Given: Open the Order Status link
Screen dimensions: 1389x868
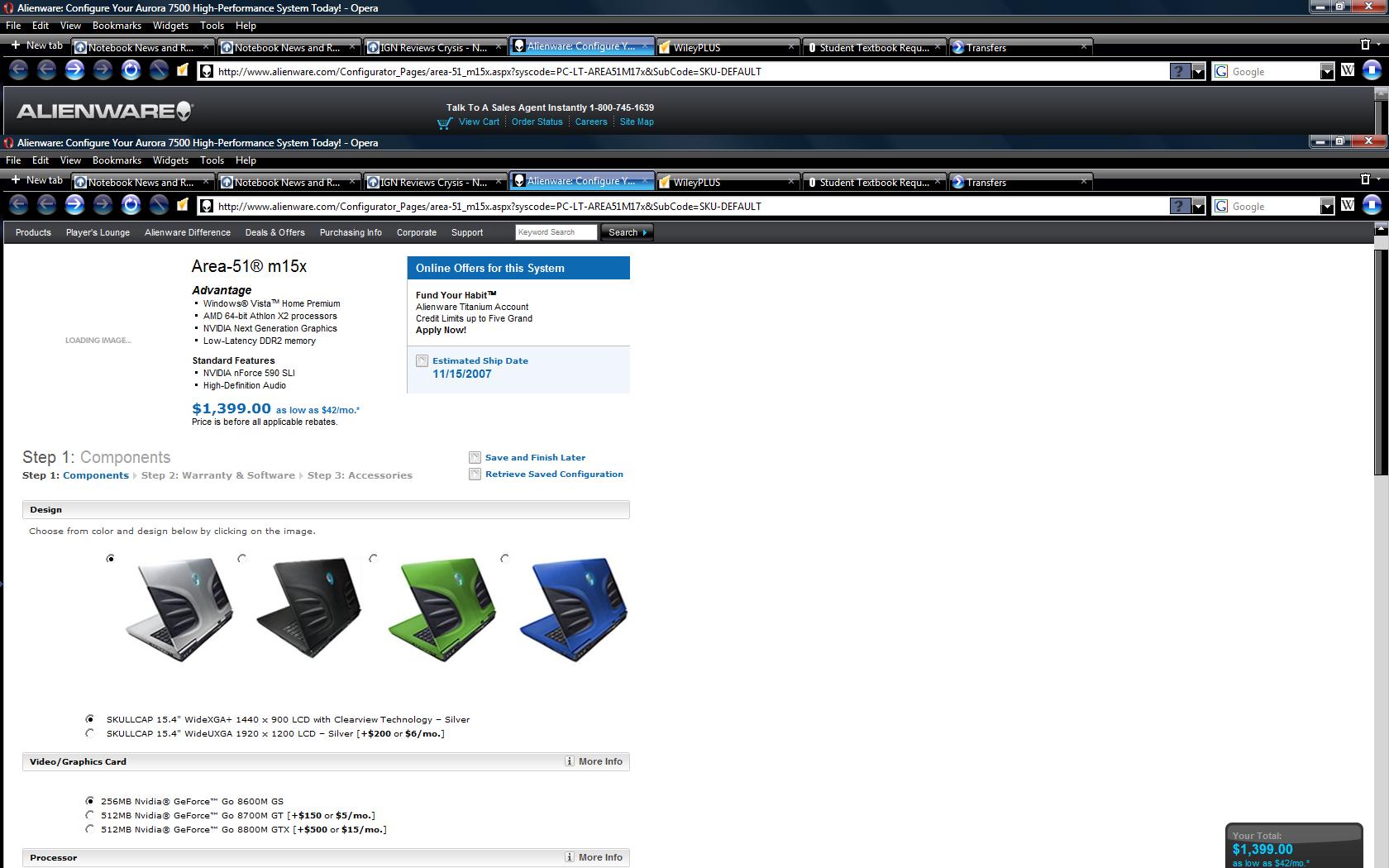Looking at the screenshot, I should (x=537, y=122).
